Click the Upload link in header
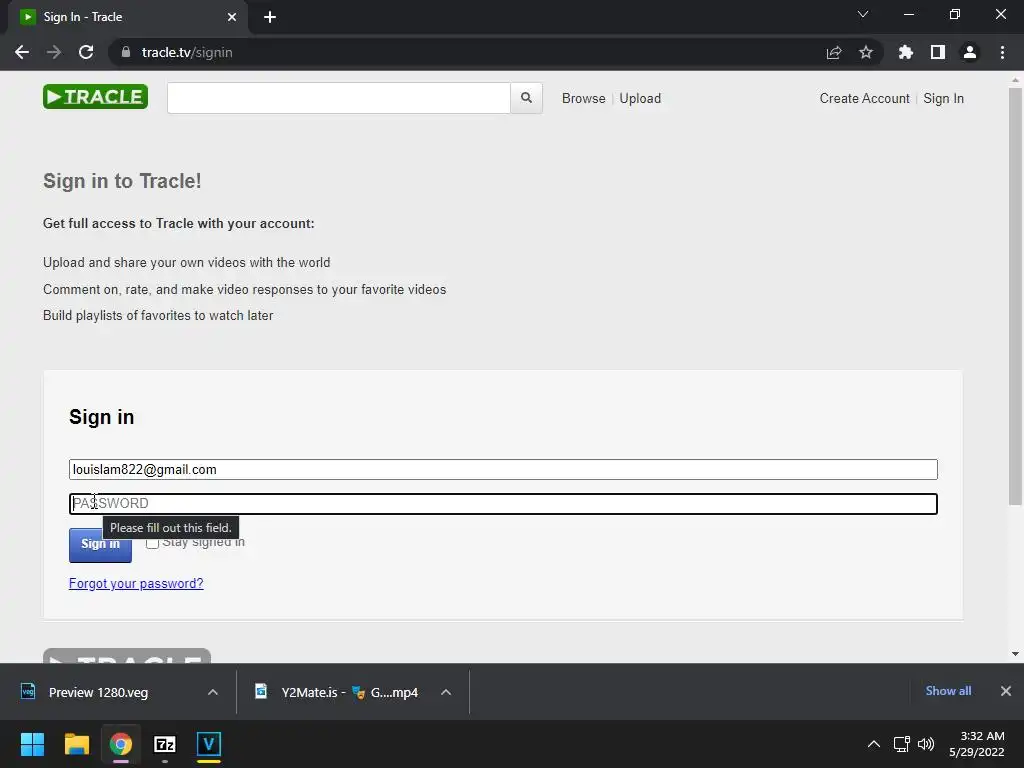 pyautogui.click(x=640, y=98)
